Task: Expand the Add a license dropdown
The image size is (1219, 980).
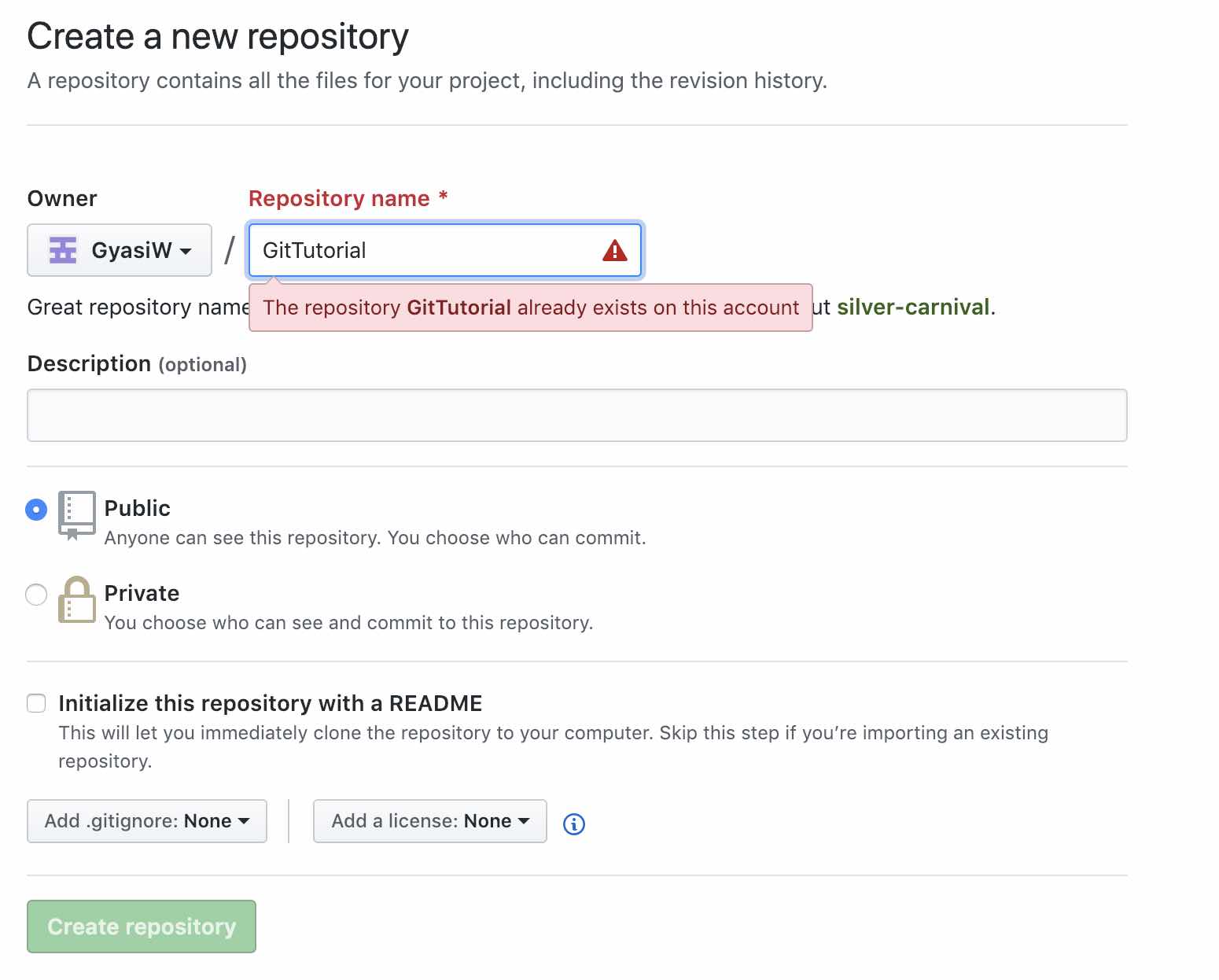Action: pyautogui.click(x=429, y=821)
